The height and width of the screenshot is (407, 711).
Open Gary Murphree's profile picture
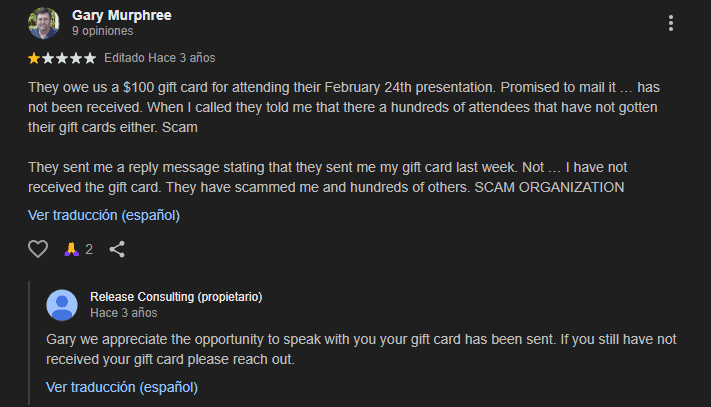tap(44, 23)
